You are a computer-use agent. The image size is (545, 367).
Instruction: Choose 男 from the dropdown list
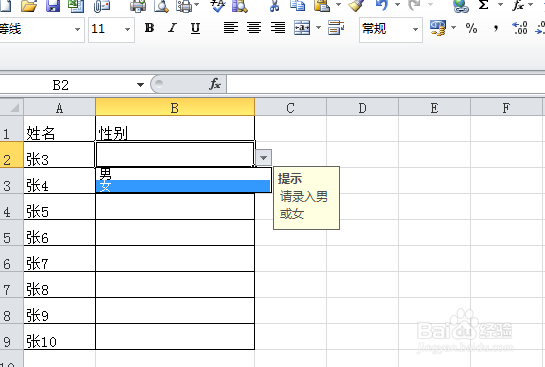click(x=183, y=174)
